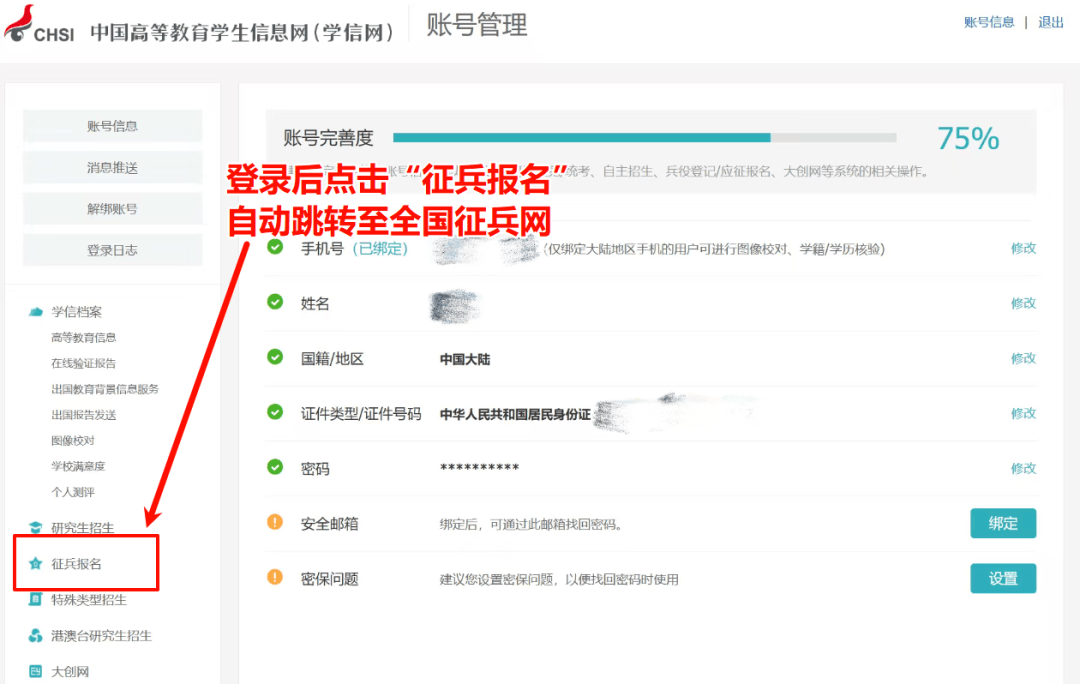Click the 退出 logout link
Screen dimensions: 1080x684
pos(1051,21)
